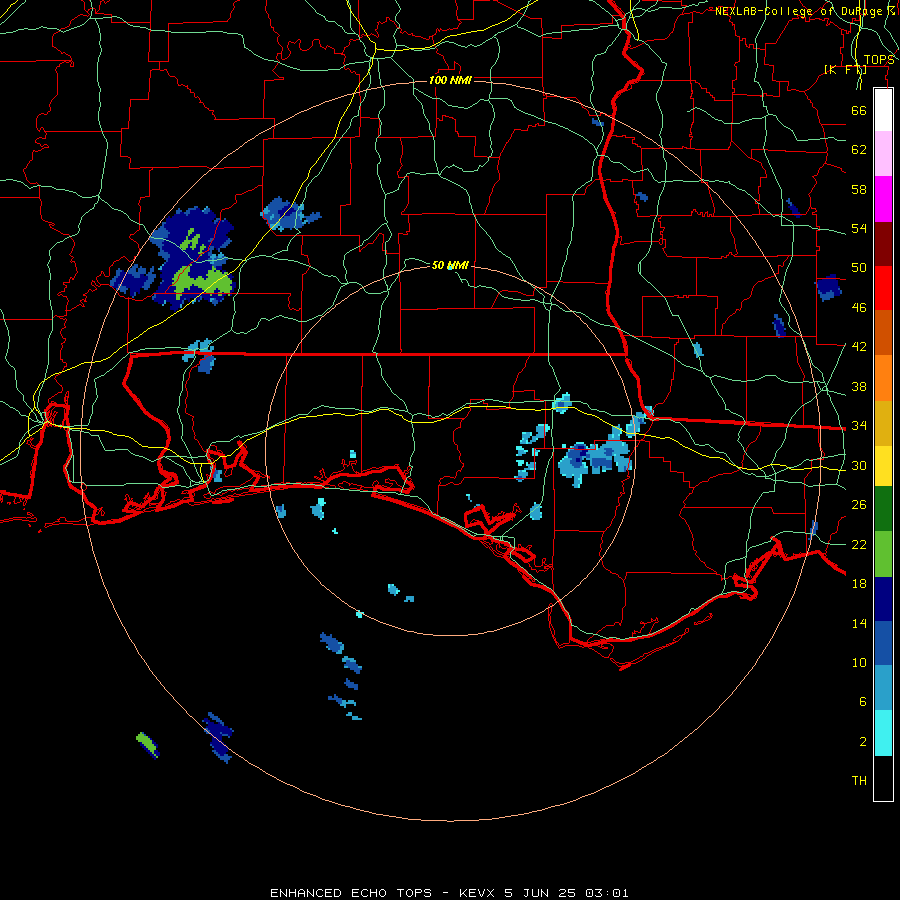Click the "38" legend value
Viewport: 900px width, 900px height.
[x=859, y=386]
